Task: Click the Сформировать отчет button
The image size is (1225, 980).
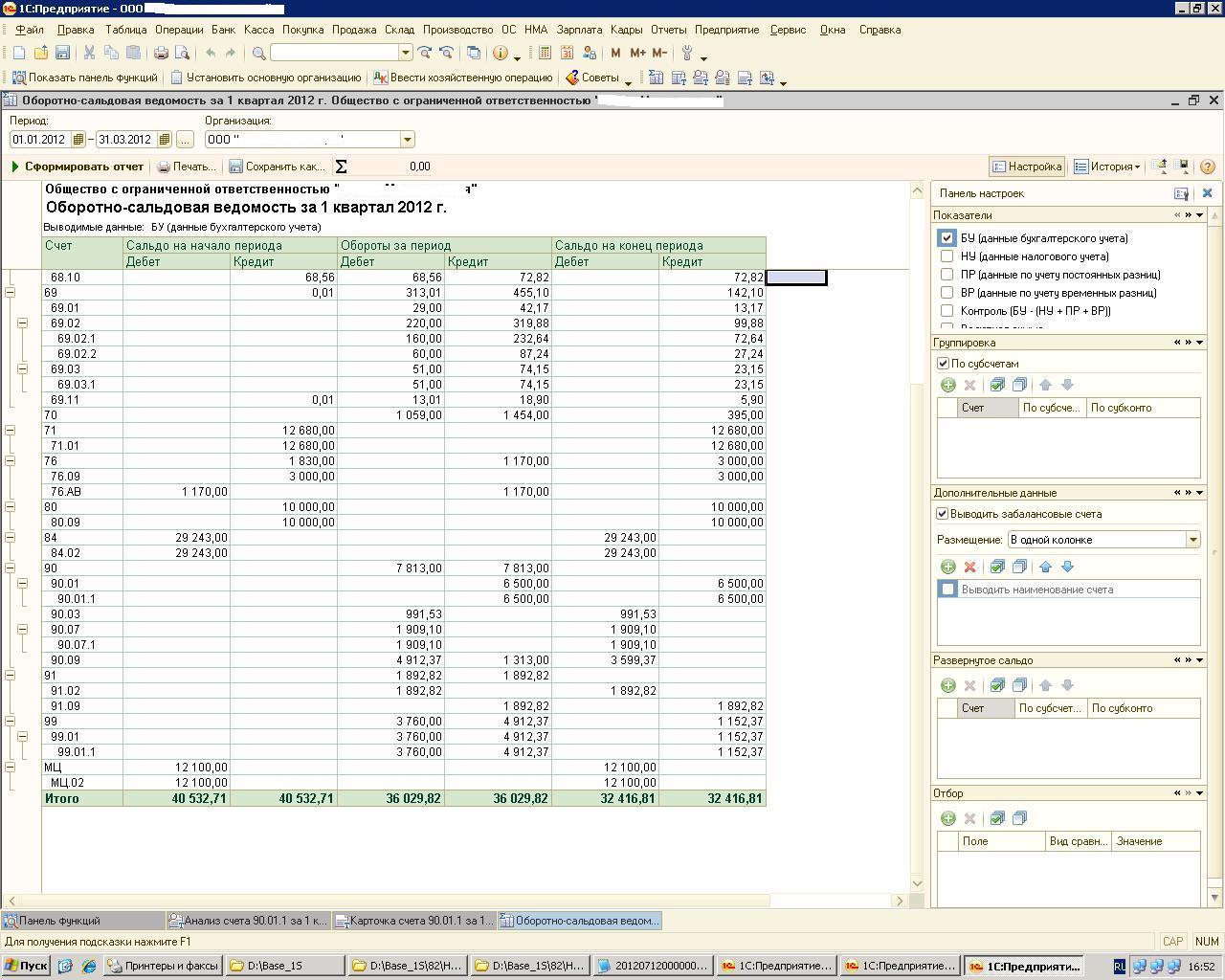Action: click(x=77, y=167)
